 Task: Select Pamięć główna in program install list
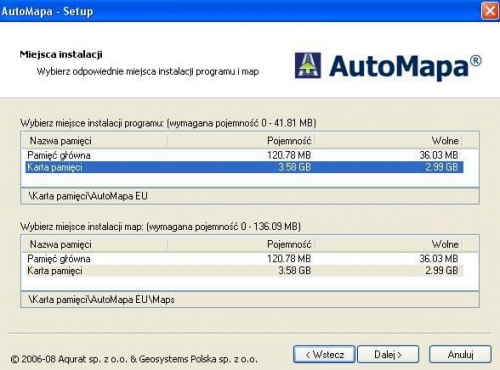[x=244, y=155]
